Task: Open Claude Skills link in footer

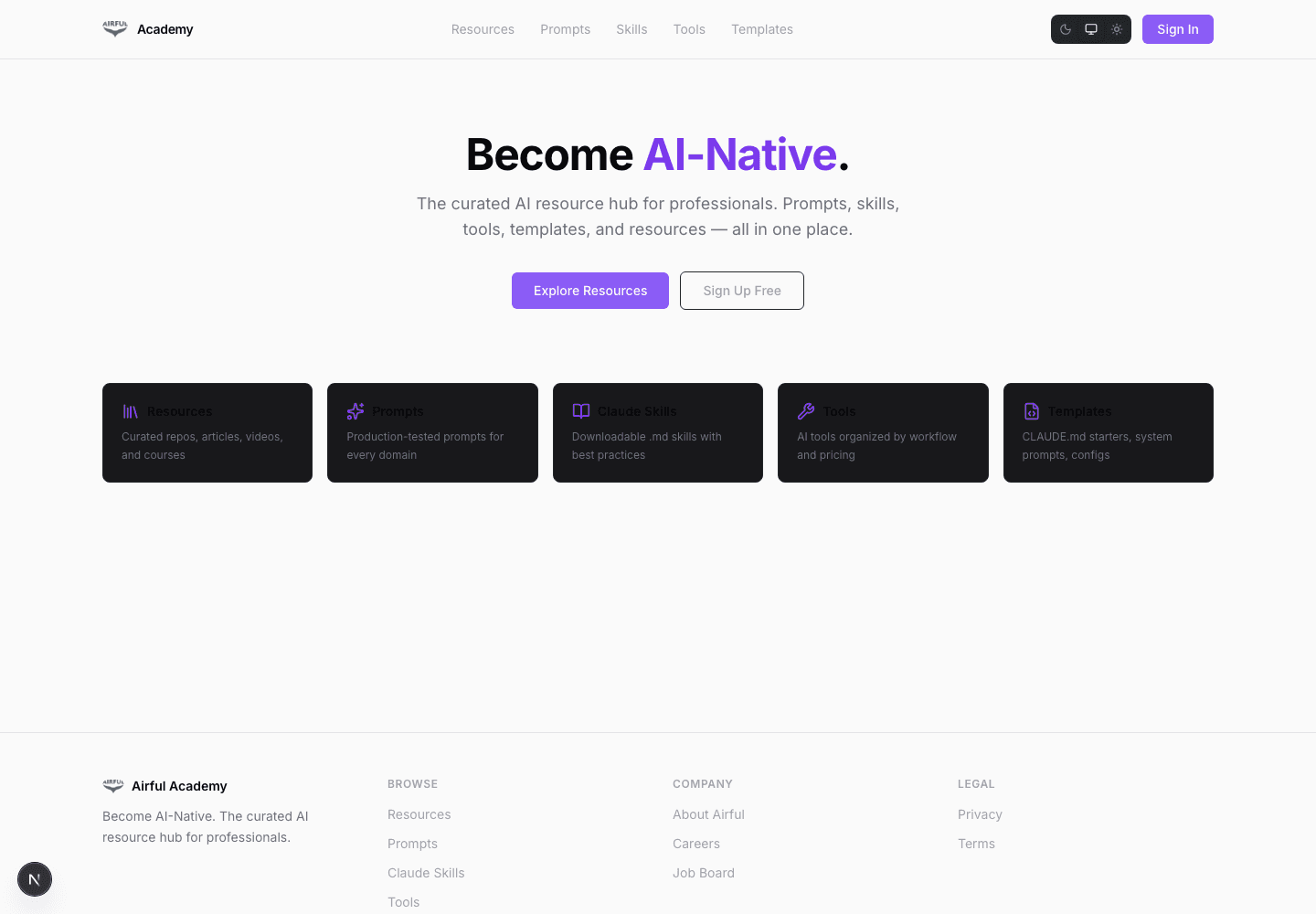Action: click(426, 873)
